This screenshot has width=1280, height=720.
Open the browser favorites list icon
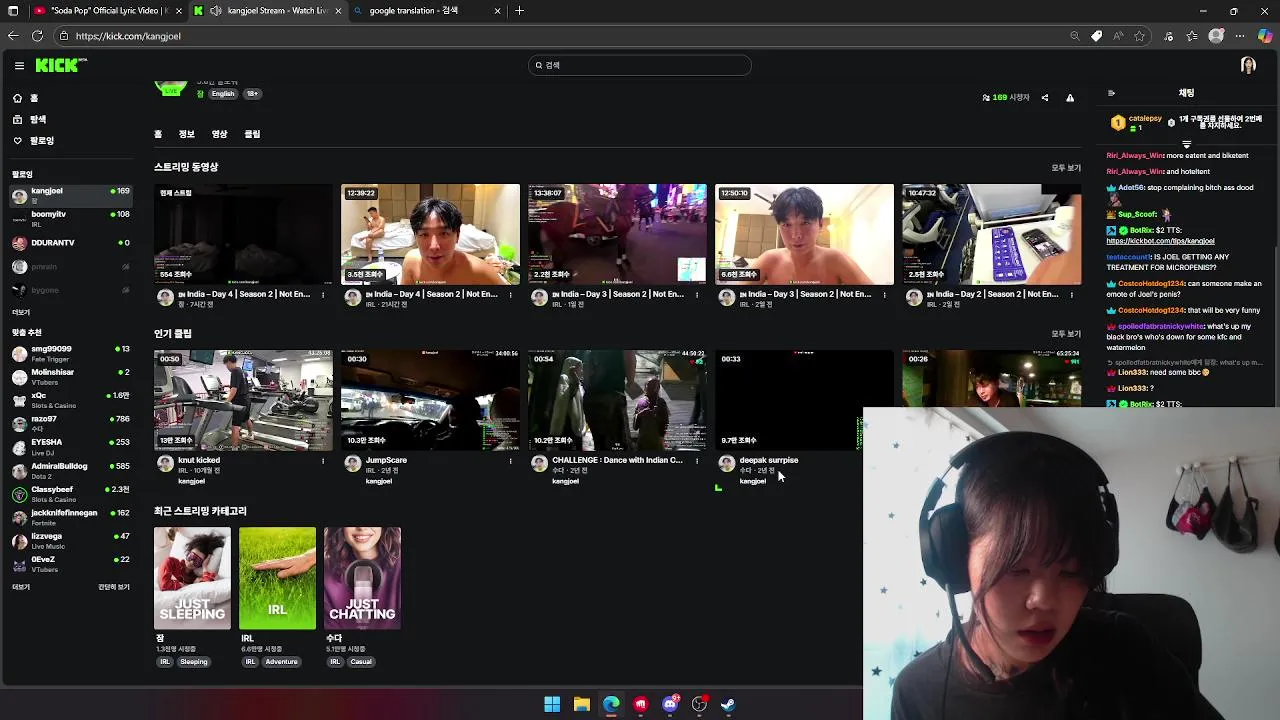(x=1192, y=36)
